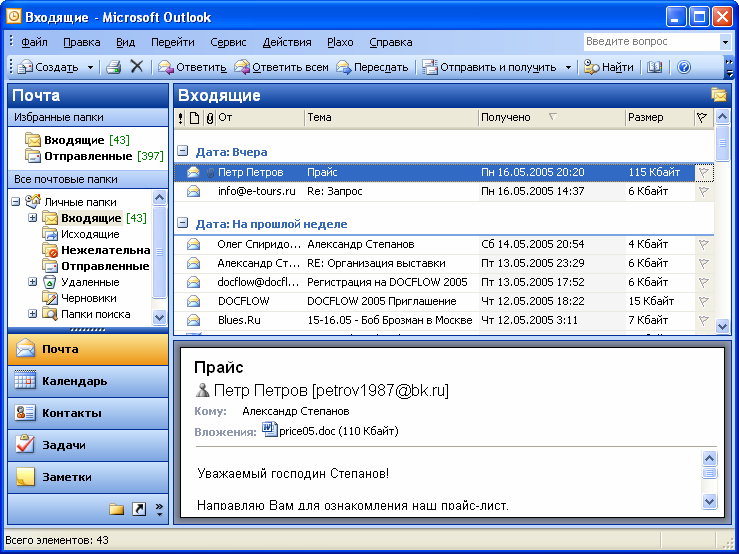Open the Правка menu
The width and height of the screenshot is (739, 554).
(x=82, y=42)
